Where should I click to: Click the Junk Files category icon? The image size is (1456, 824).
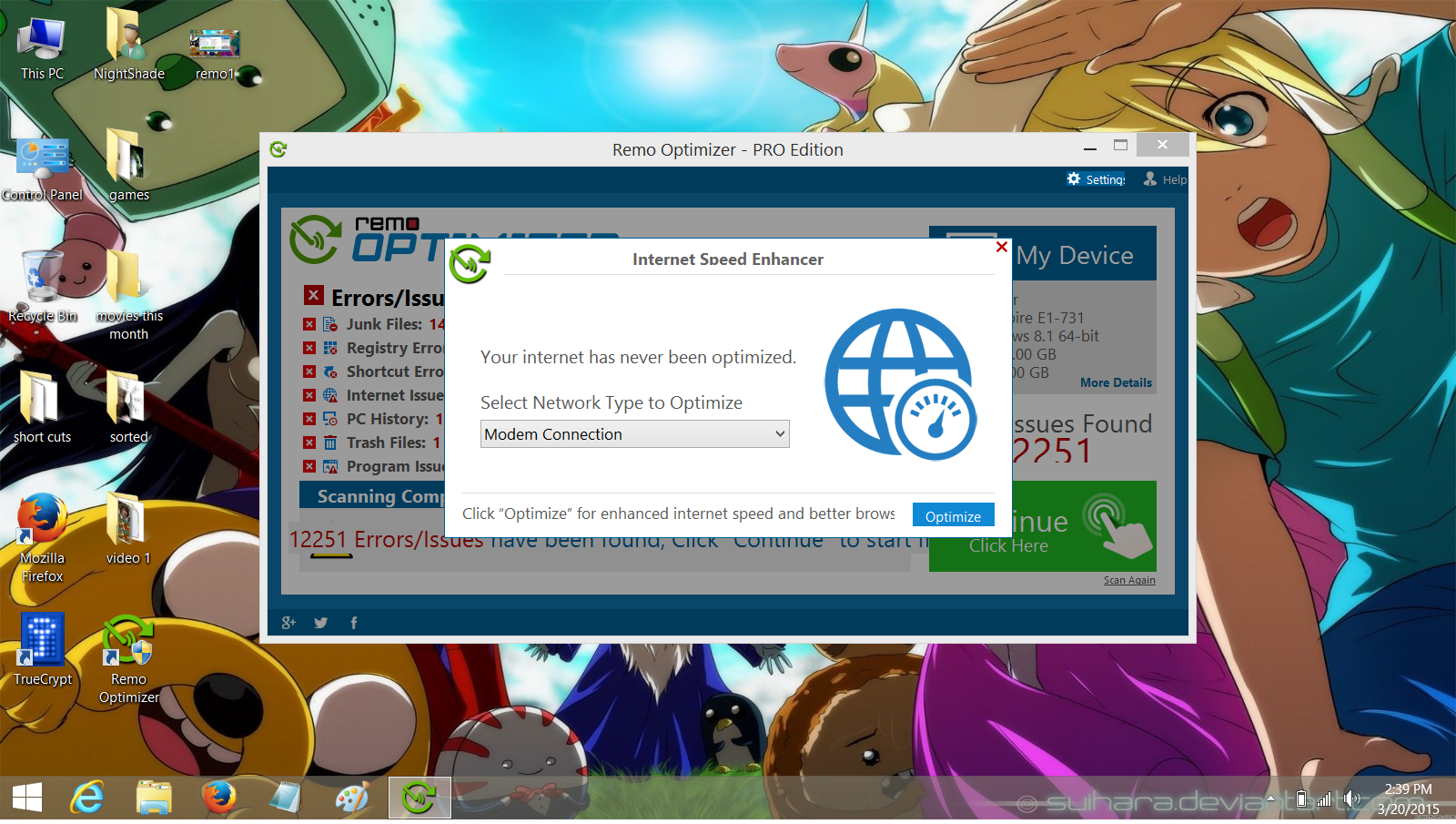[330, 324]
